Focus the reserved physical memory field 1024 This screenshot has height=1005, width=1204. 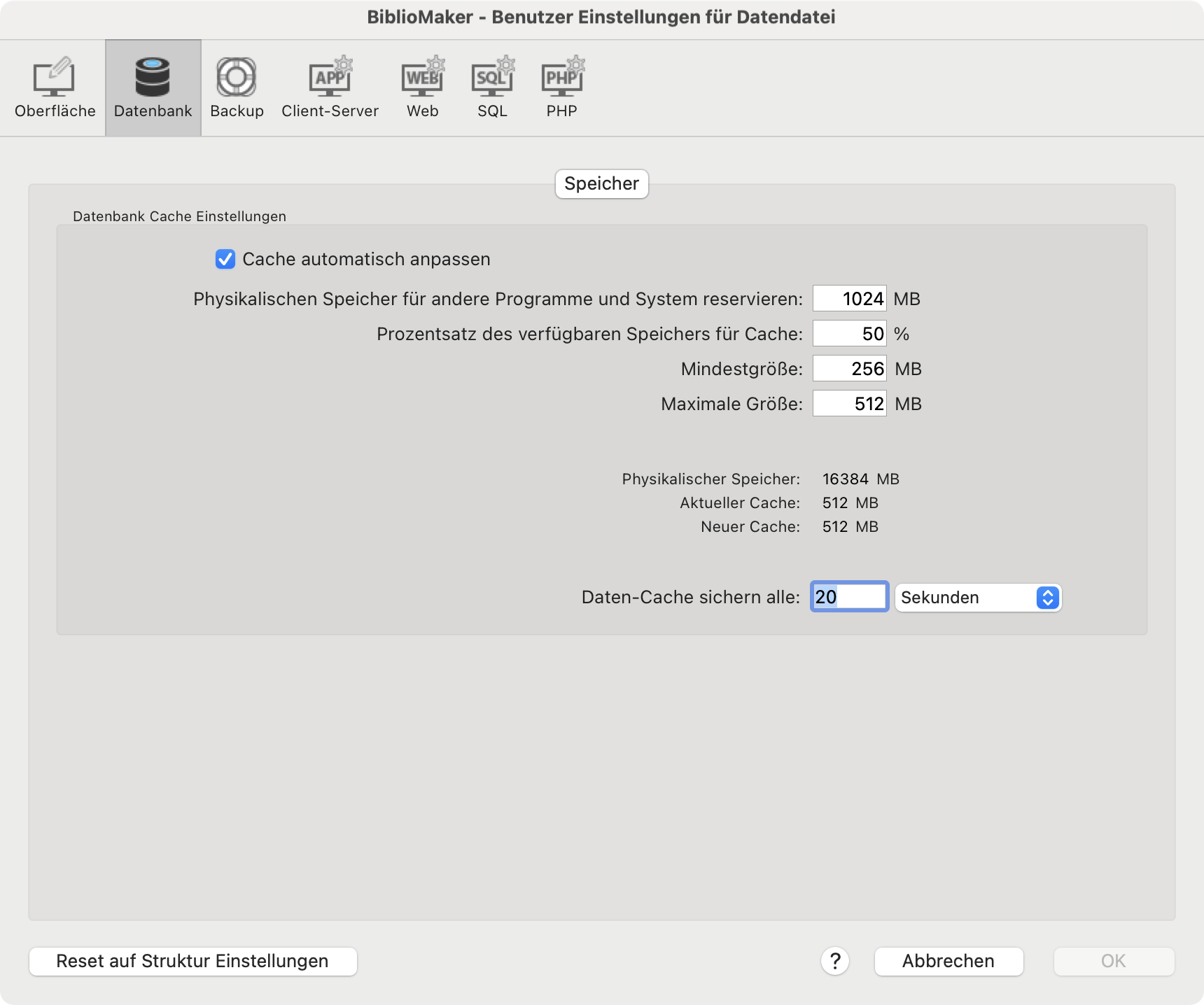point(849,299)
